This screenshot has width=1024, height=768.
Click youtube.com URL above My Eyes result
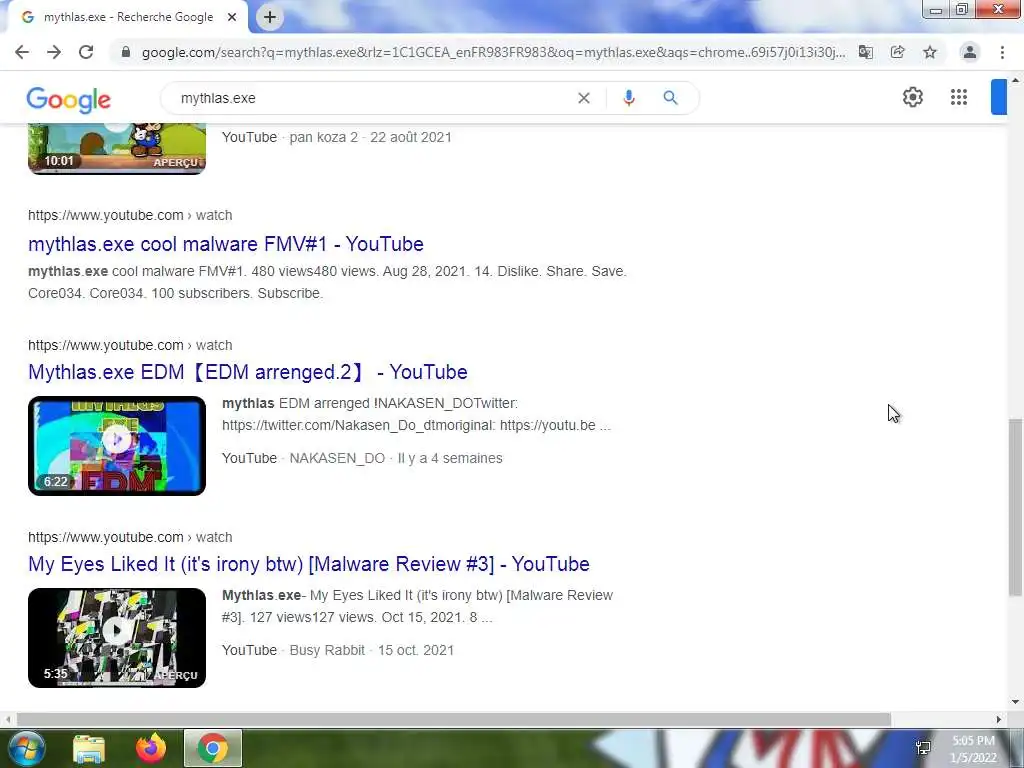tap(130, 537)
